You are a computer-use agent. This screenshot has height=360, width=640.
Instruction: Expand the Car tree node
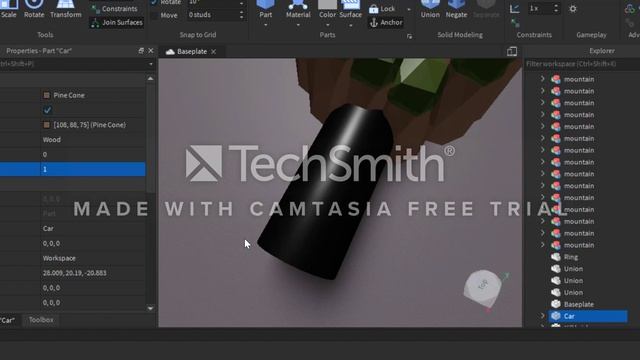click(x=542, y=316)
